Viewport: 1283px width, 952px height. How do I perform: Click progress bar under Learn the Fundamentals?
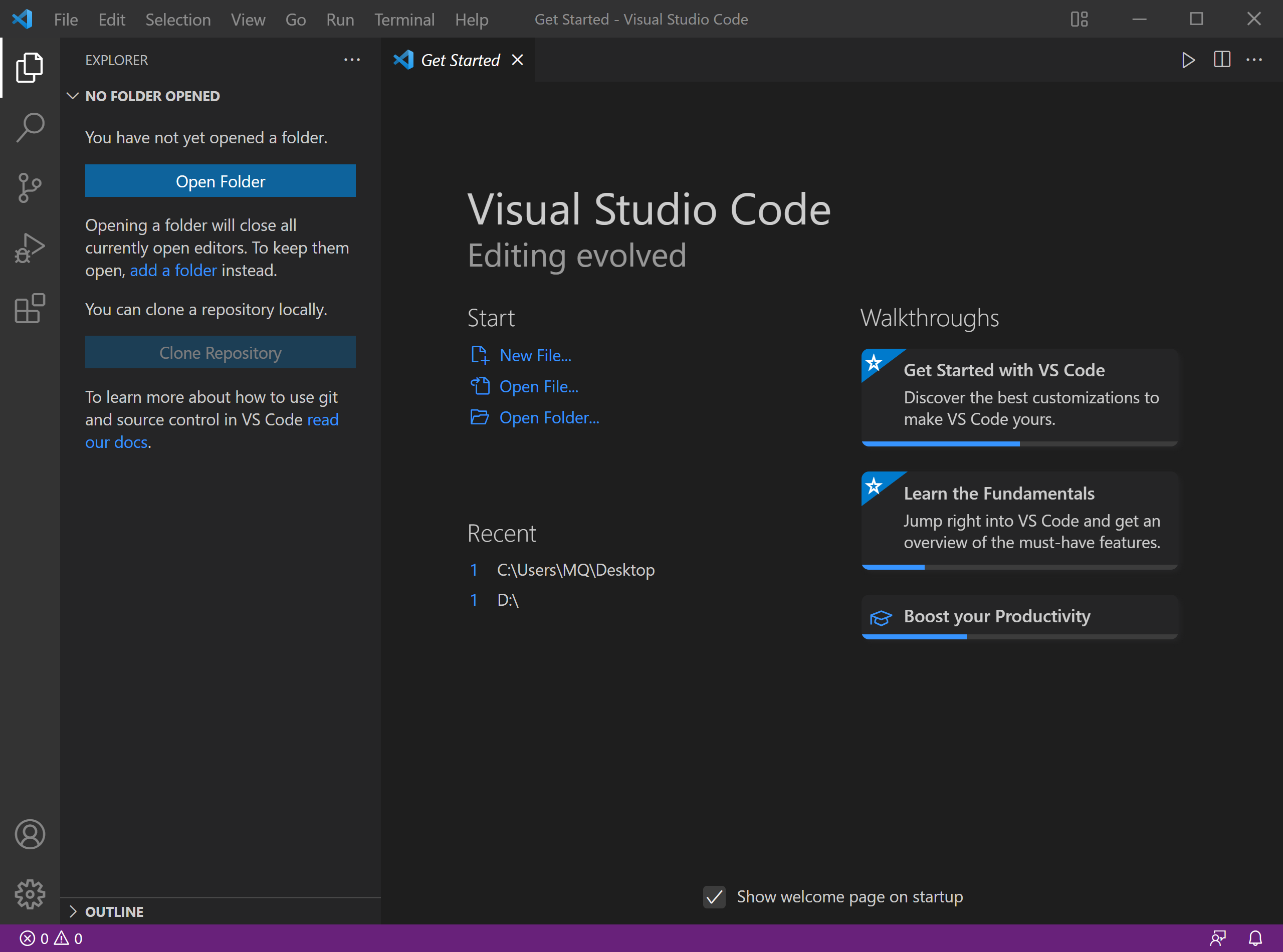[1019, 567]
